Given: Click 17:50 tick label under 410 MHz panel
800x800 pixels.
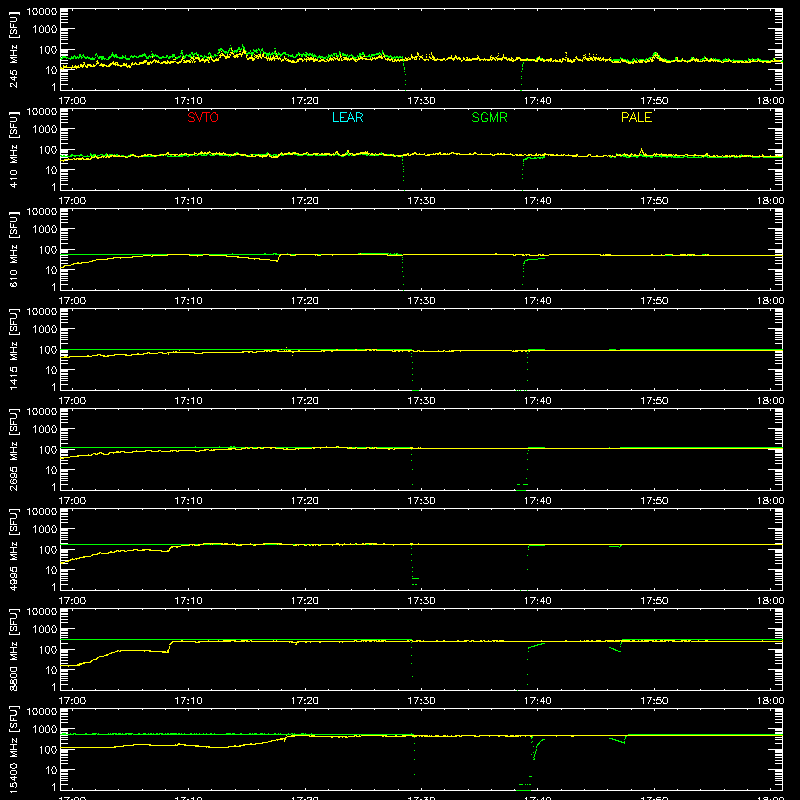Looking at the screenshot, I should tap(654, 201).
